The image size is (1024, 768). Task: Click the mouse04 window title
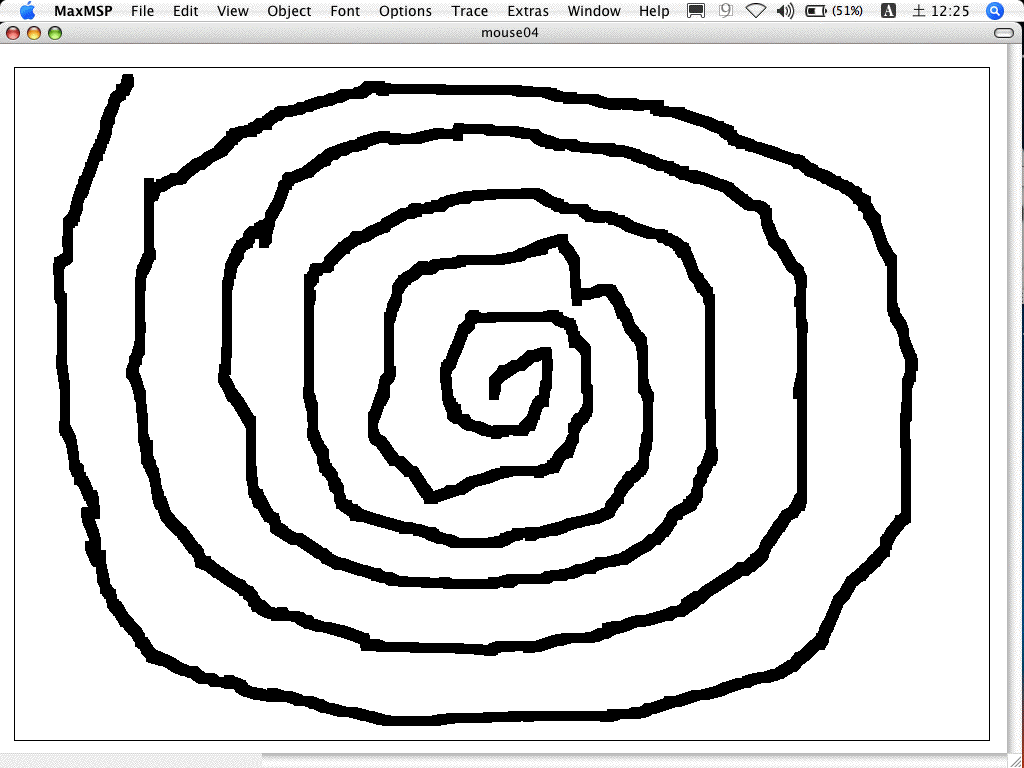(x=509, y=33)
